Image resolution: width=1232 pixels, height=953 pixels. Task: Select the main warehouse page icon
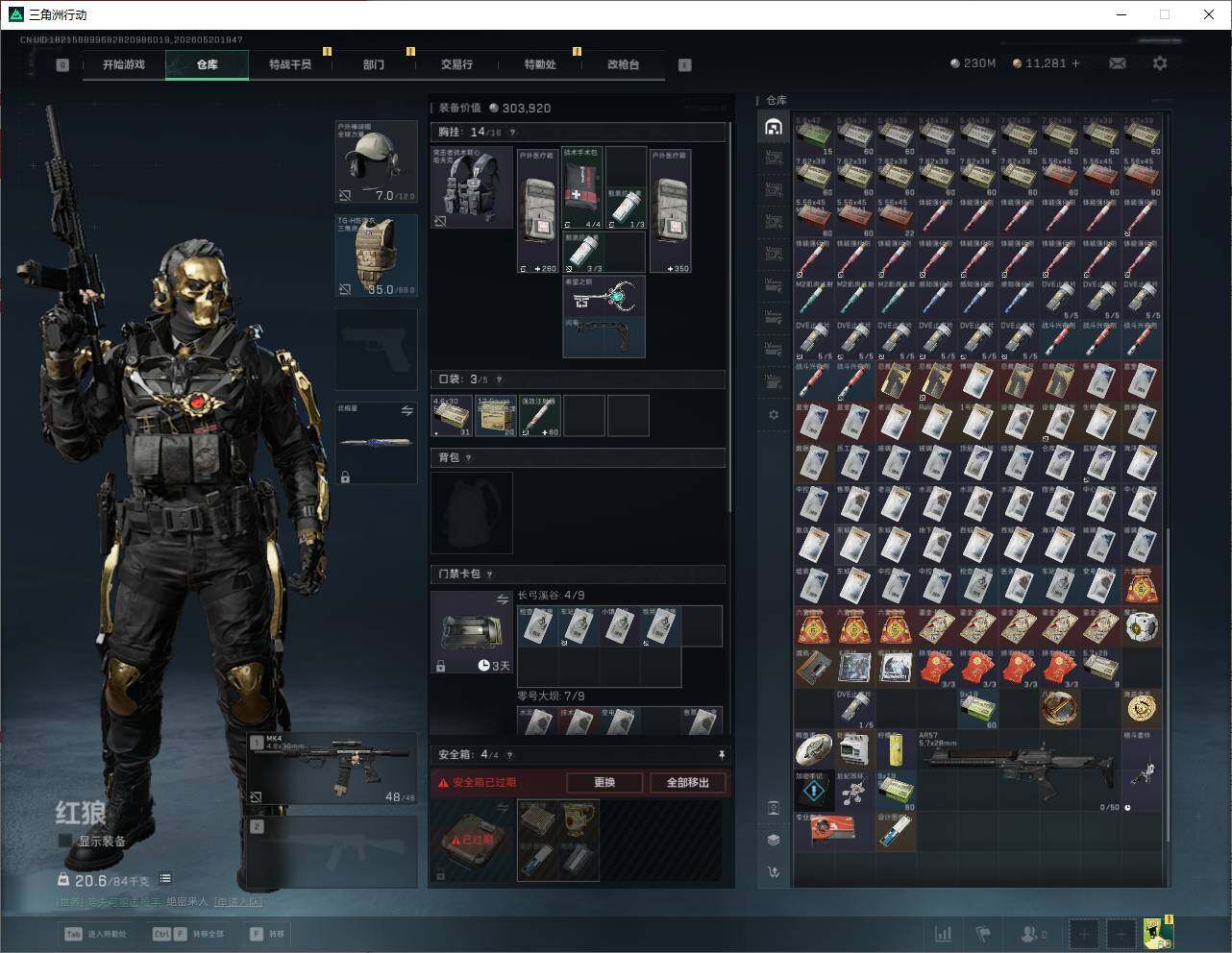(x=774, y=127)
